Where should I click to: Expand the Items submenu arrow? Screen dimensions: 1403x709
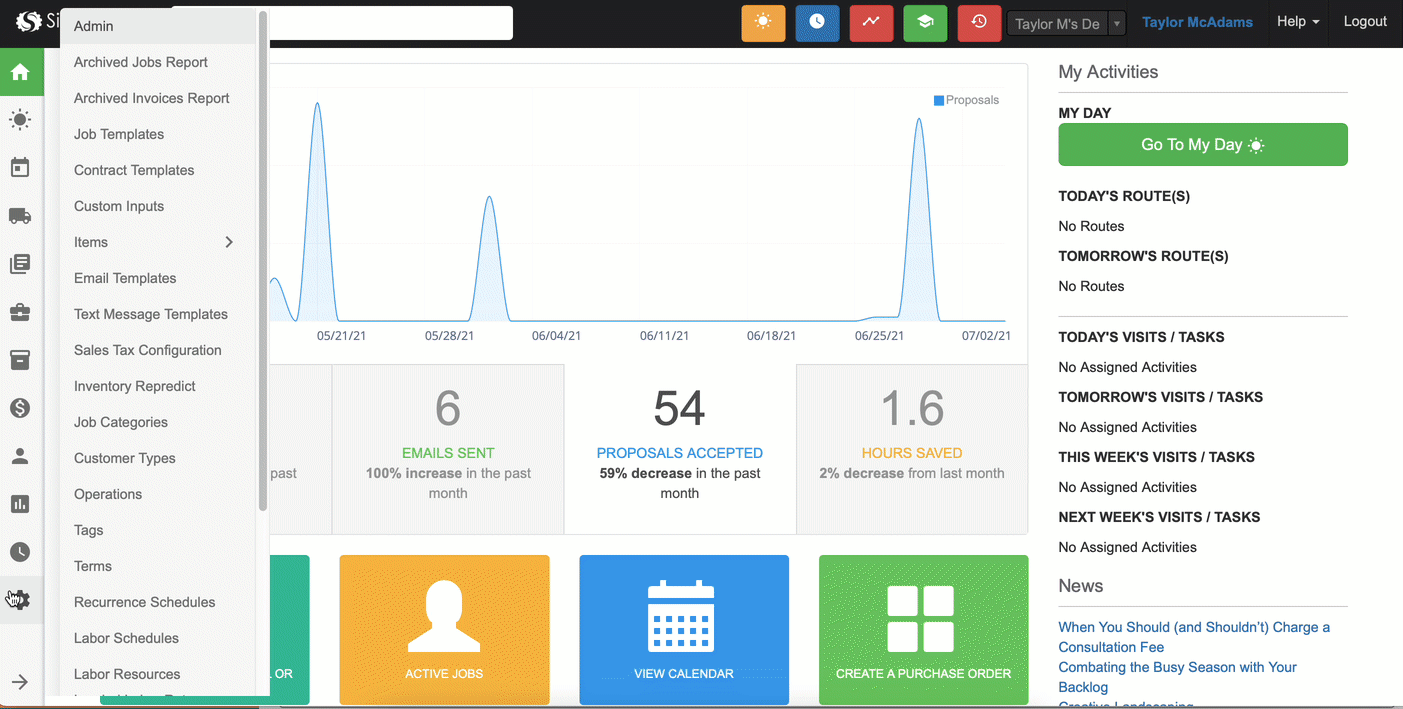pyautogui.click(x=229, y=242)
